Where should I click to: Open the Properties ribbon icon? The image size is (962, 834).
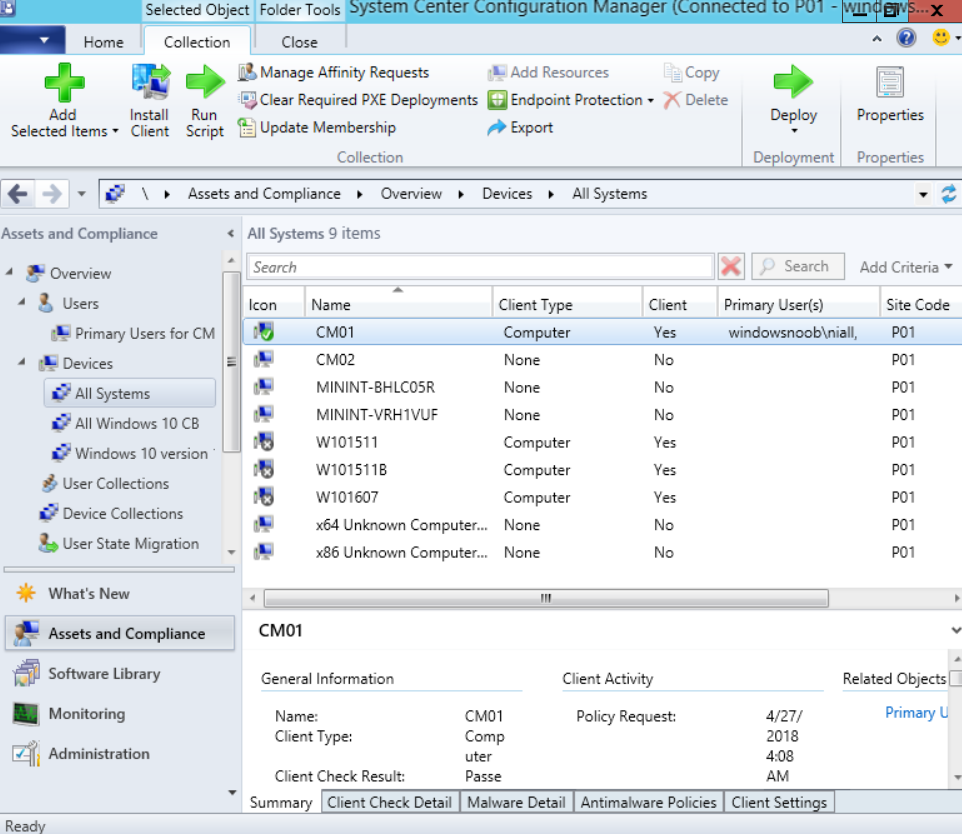point(890,82)
